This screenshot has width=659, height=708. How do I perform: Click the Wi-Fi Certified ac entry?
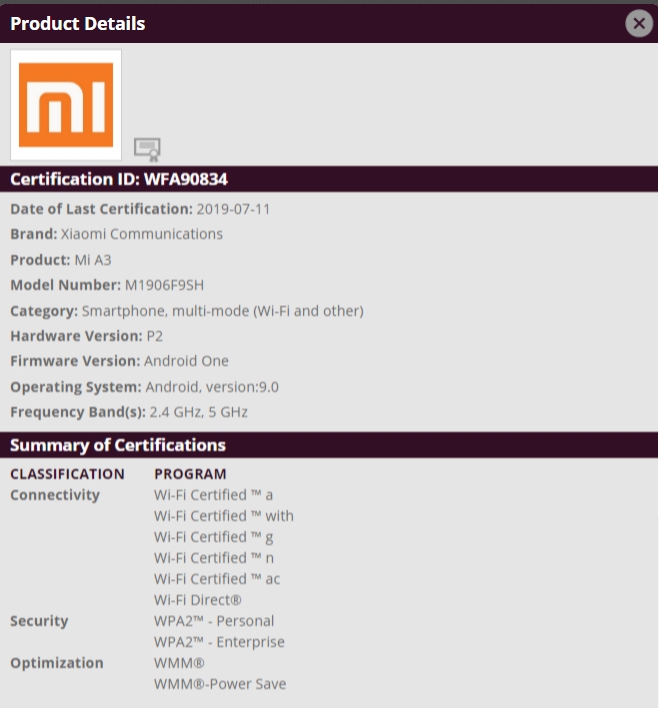(x=217, y=579)
